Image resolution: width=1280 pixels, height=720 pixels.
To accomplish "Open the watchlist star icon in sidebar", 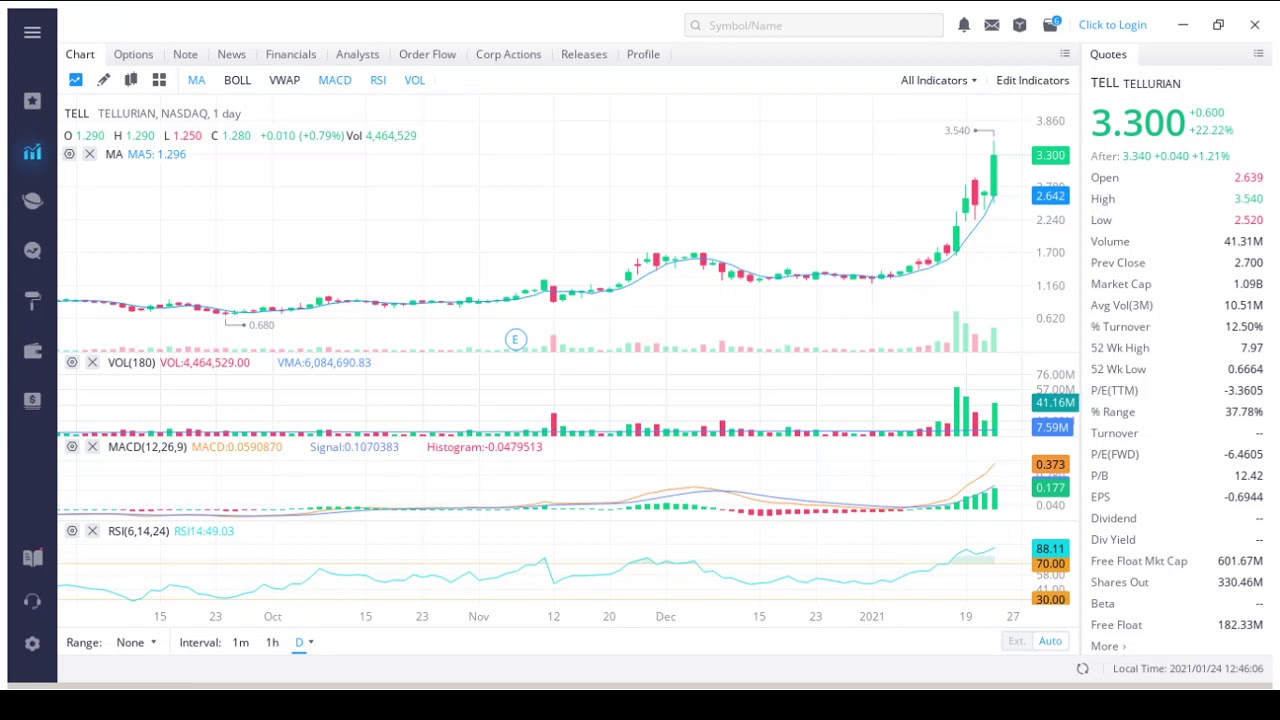I will pos(32,101).
